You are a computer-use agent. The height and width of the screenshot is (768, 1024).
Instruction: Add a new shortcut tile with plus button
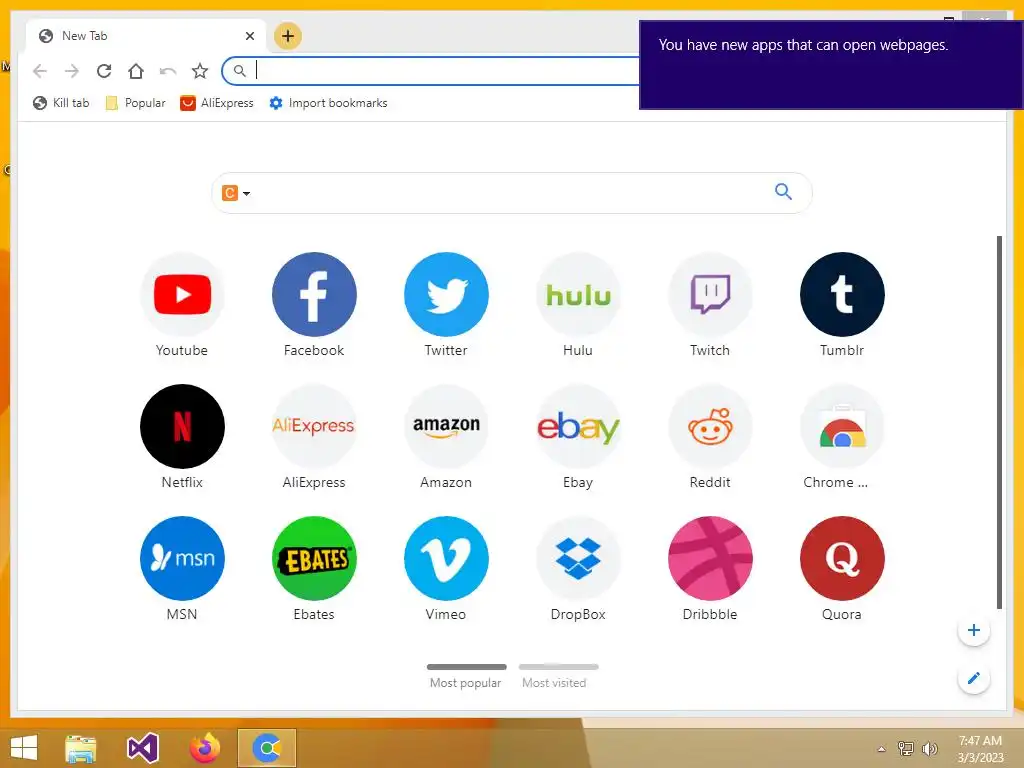point(974,630)
